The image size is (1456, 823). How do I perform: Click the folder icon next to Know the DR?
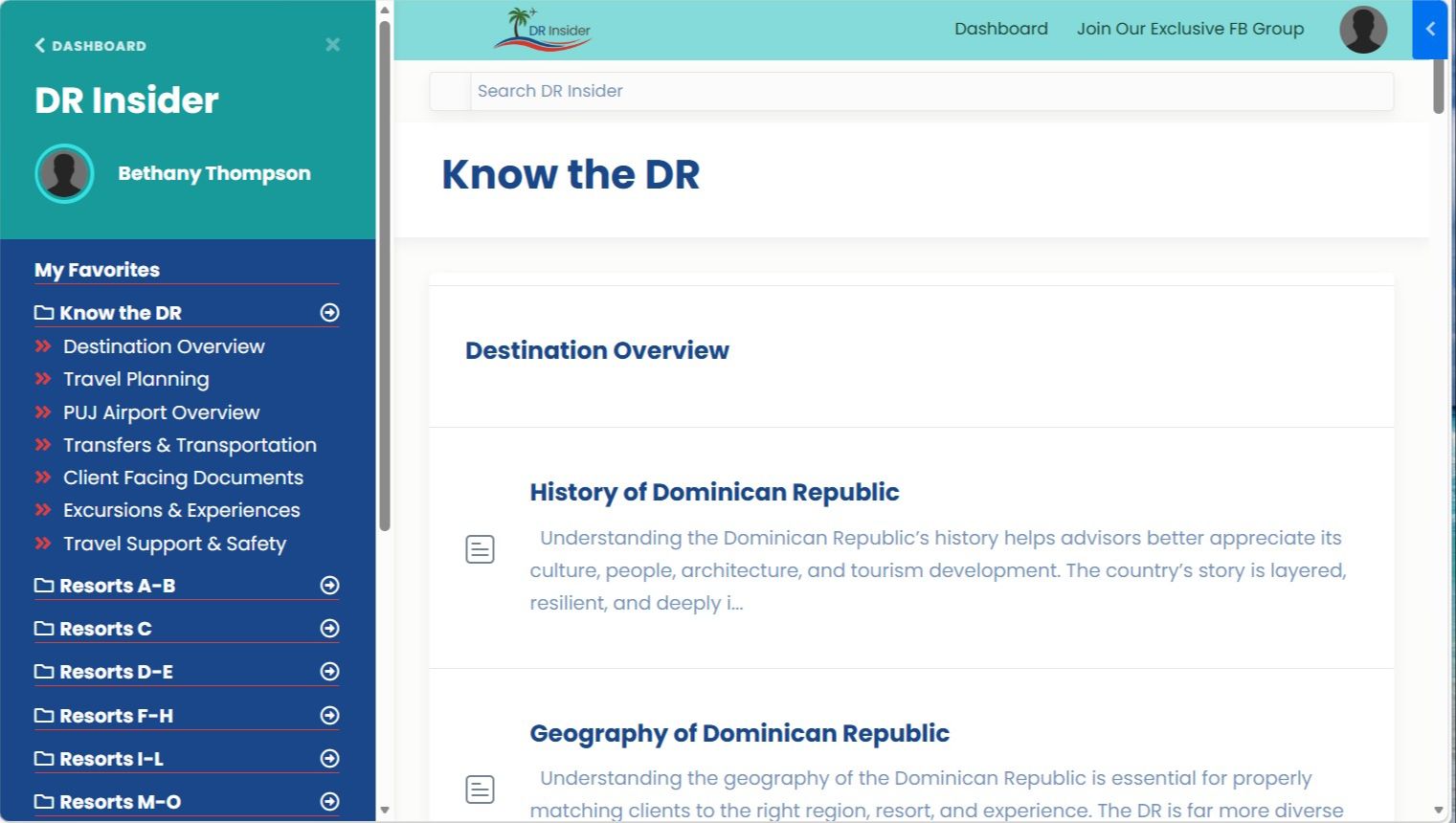(x=44, y=313)
